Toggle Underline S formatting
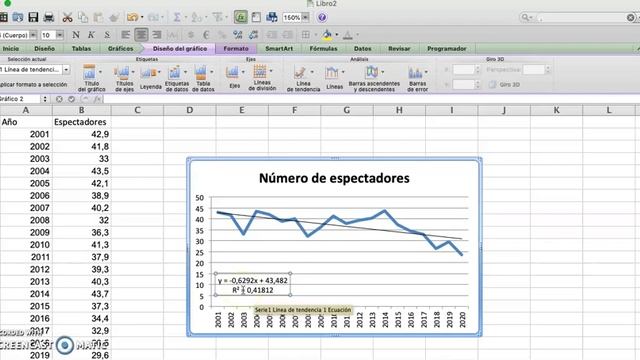This screenshot has height=360, width=640. 107,35
